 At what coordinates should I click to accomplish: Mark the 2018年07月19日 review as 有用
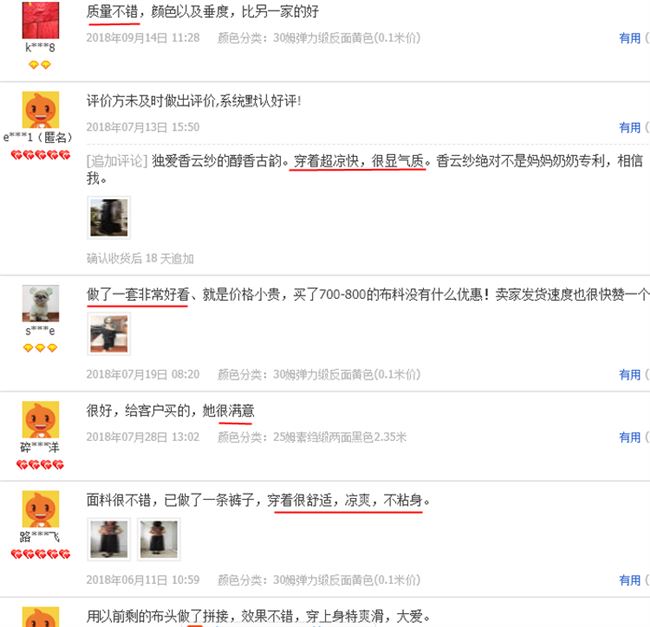(630, 375)
